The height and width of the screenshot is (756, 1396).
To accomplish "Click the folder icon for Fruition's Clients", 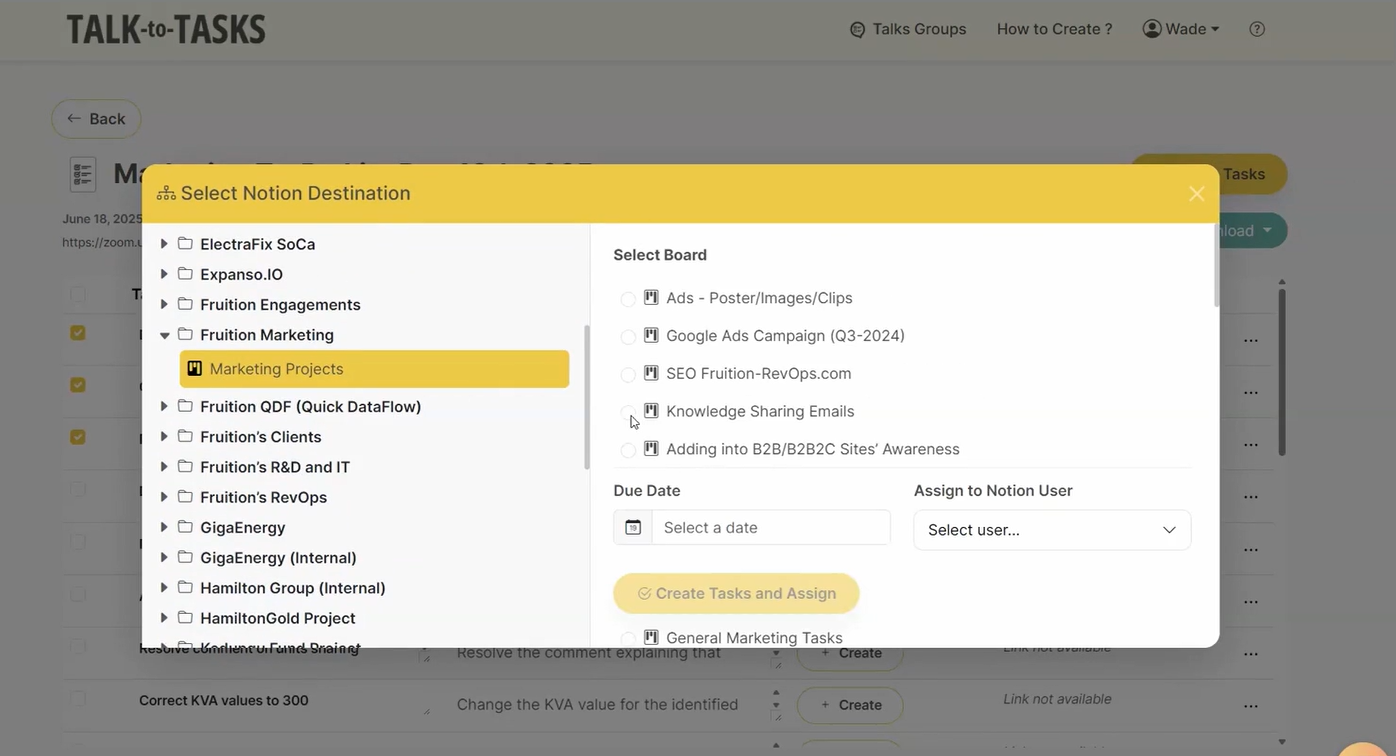I will click(x=185, y=436).
